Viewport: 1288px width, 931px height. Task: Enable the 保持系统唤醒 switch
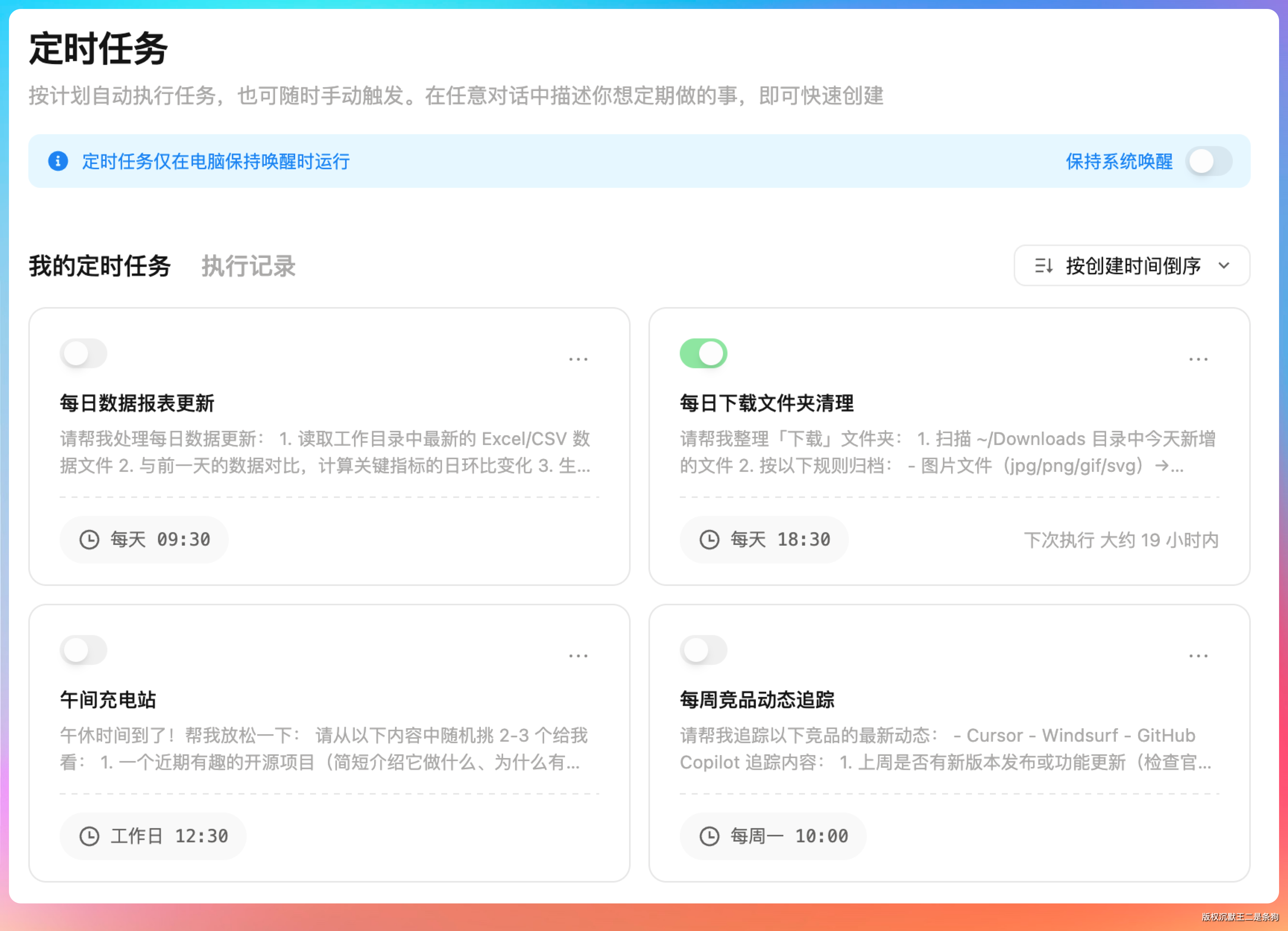tap(1209, 161)
